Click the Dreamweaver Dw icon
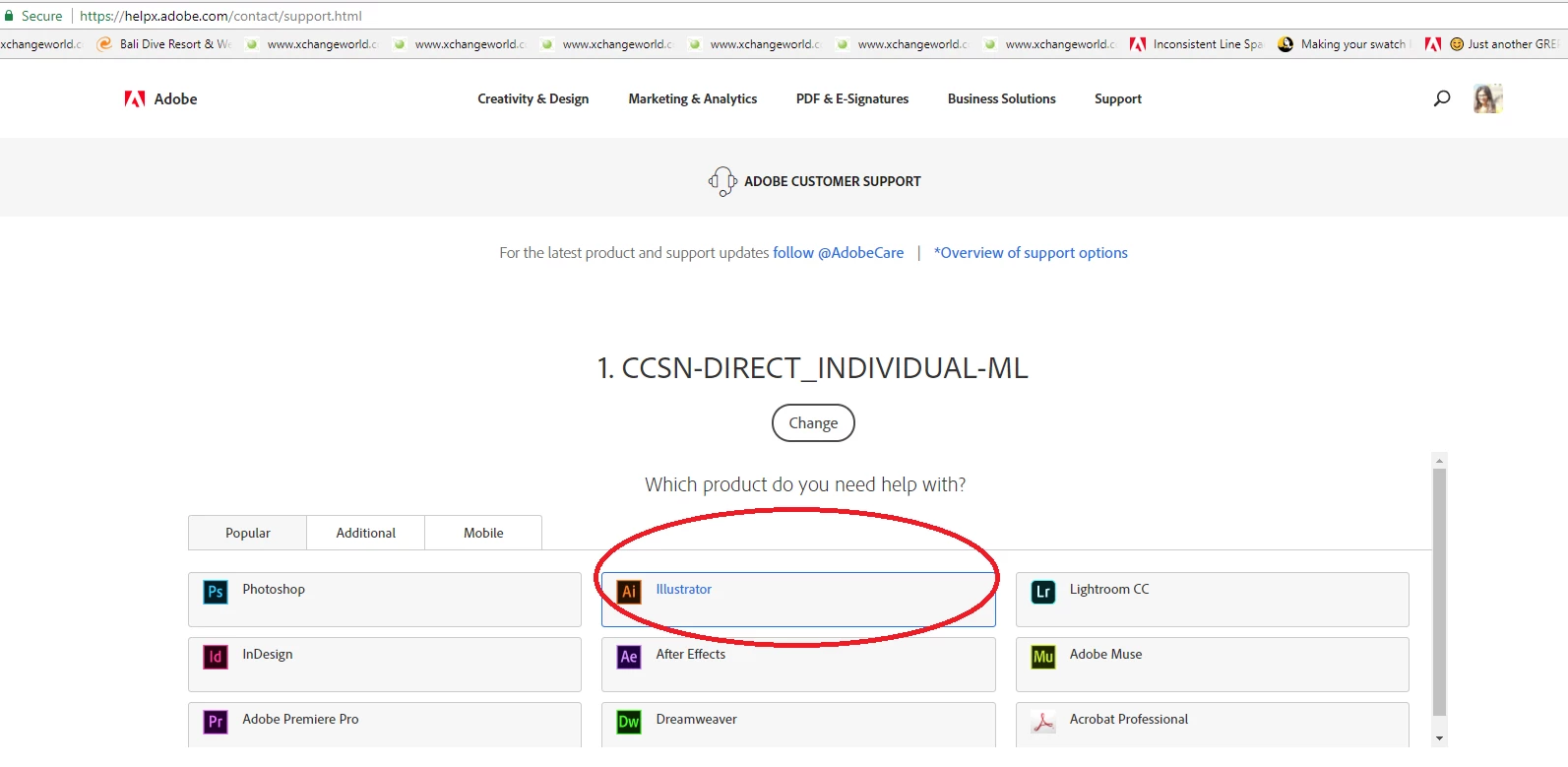 (x=629, y=722)
